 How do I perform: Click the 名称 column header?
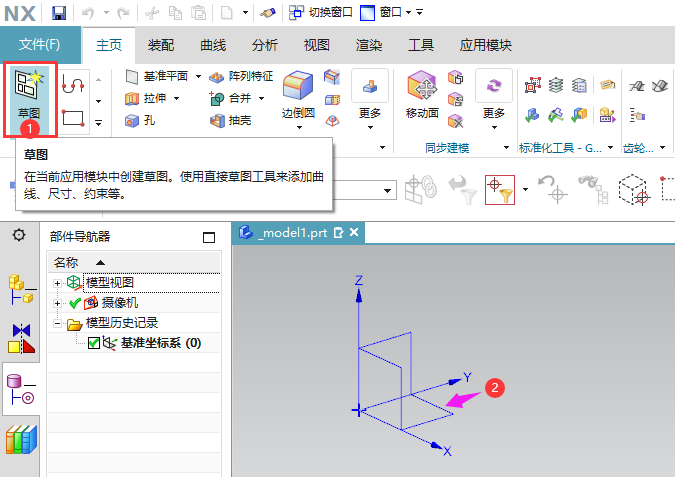click(65, 262)
